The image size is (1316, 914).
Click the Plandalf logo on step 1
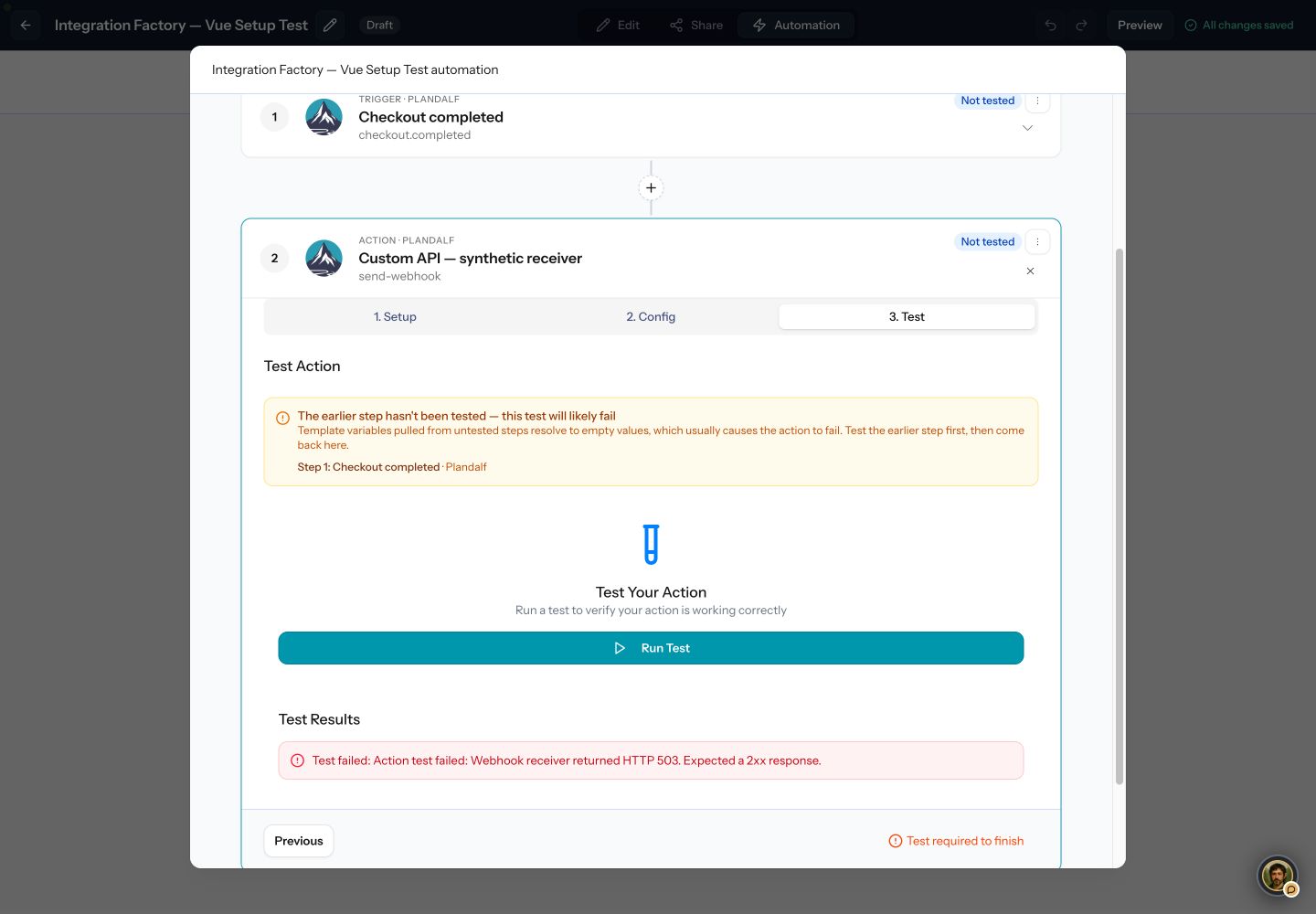click(324, 117)
